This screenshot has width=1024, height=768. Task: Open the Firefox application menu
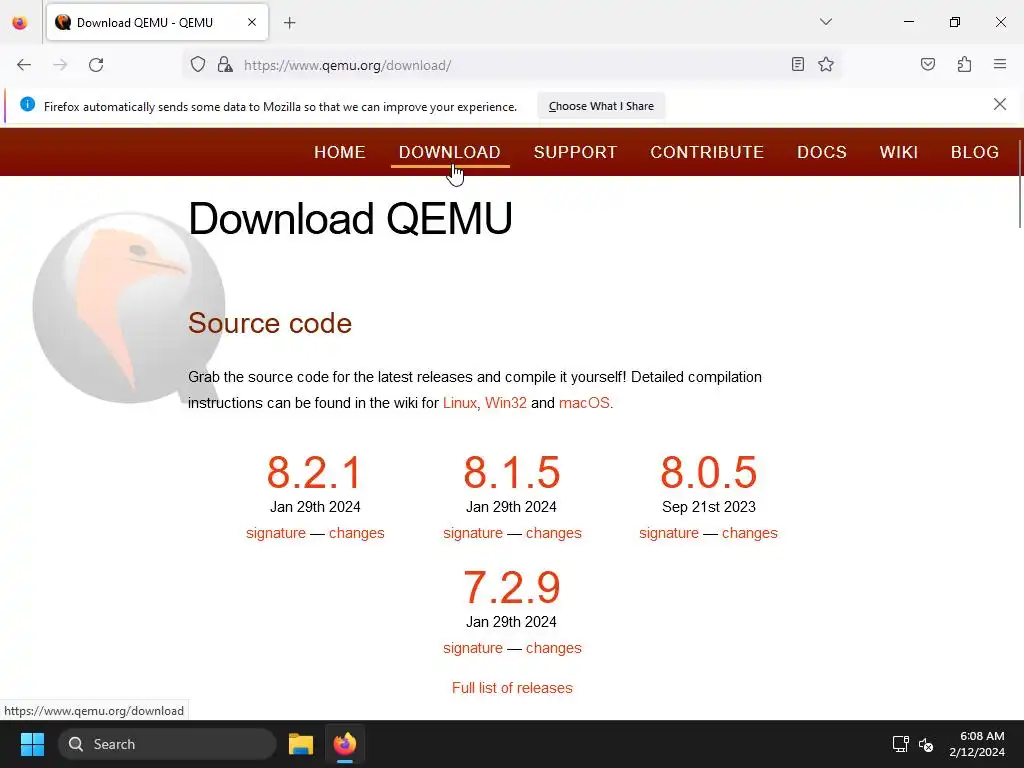click(x=1000, y=64)
